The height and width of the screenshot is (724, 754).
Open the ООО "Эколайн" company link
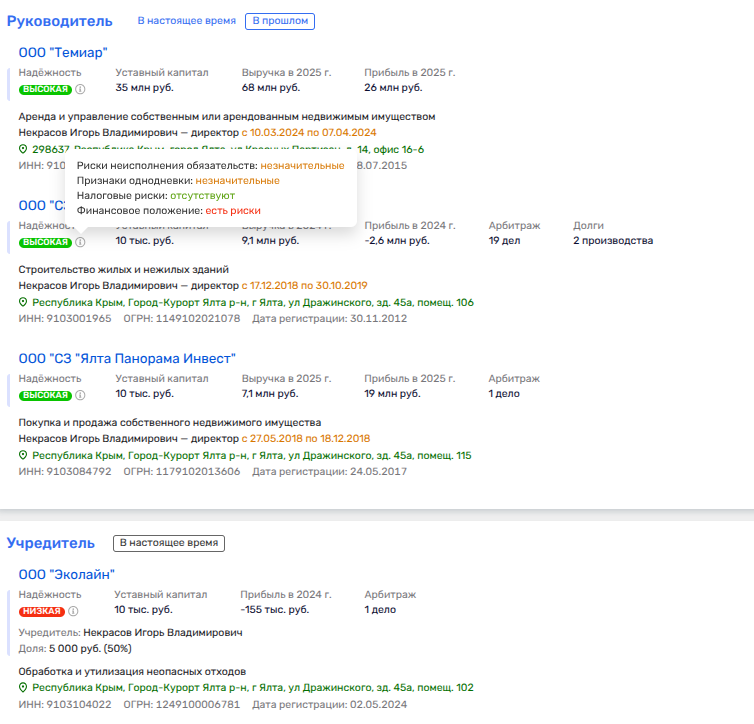coord(67,574)
